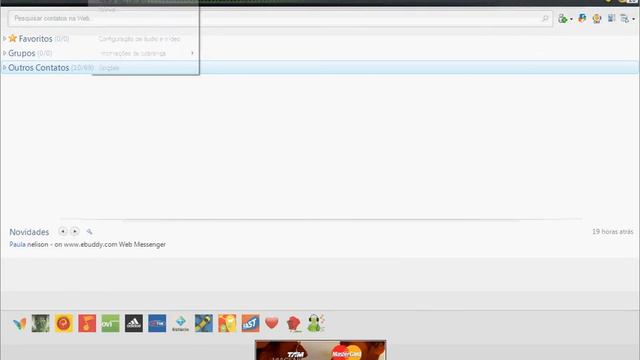The width and height of the screenshot is (640, 360).
Task: Open the dark green portrait app icon
Action: 41,323
